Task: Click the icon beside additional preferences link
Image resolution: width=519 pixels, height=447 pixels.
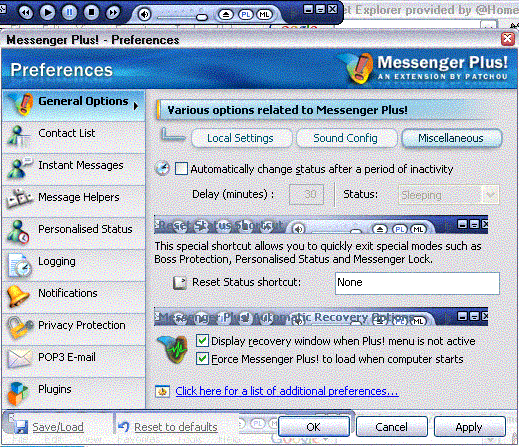Action: click(162, 392)
